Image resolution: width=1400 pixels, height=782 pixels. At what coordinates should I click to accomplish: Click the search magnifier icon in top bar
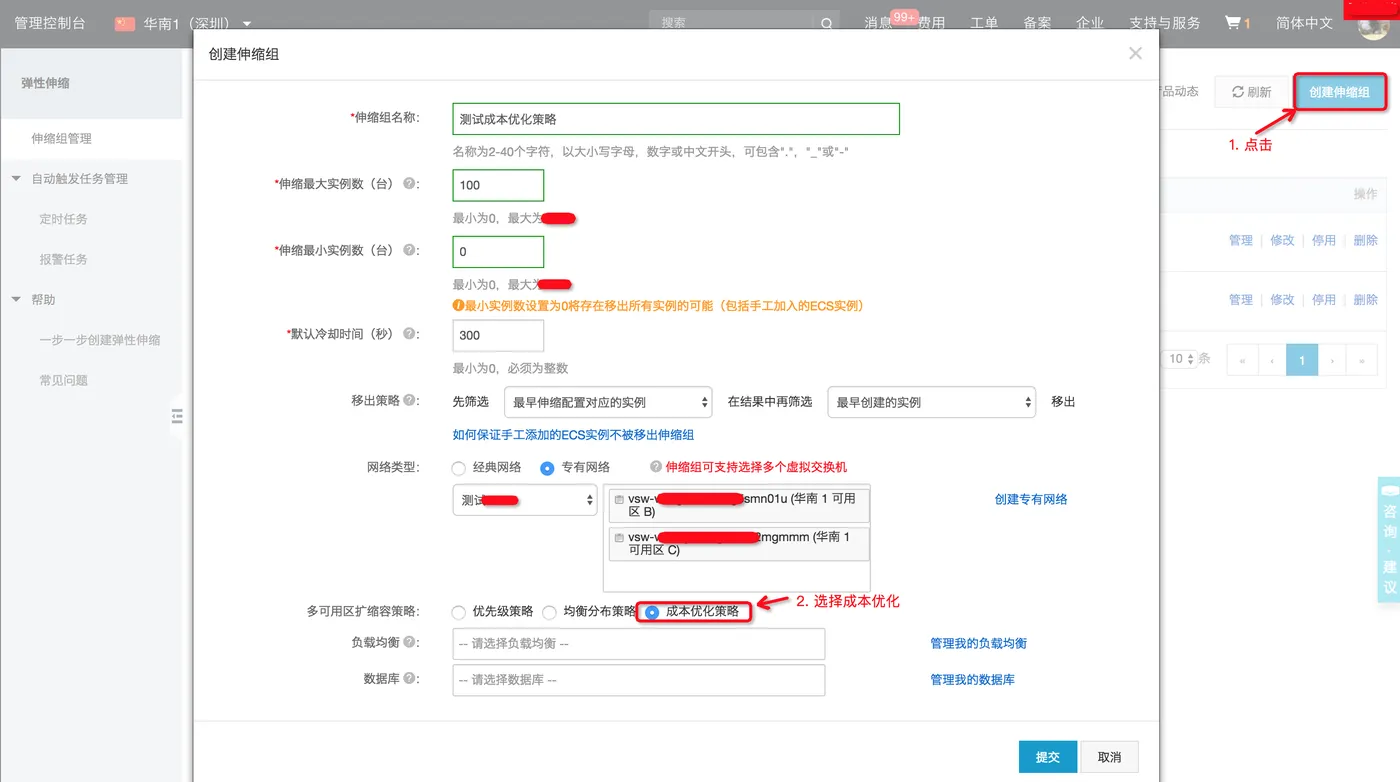tap(827, 24)
